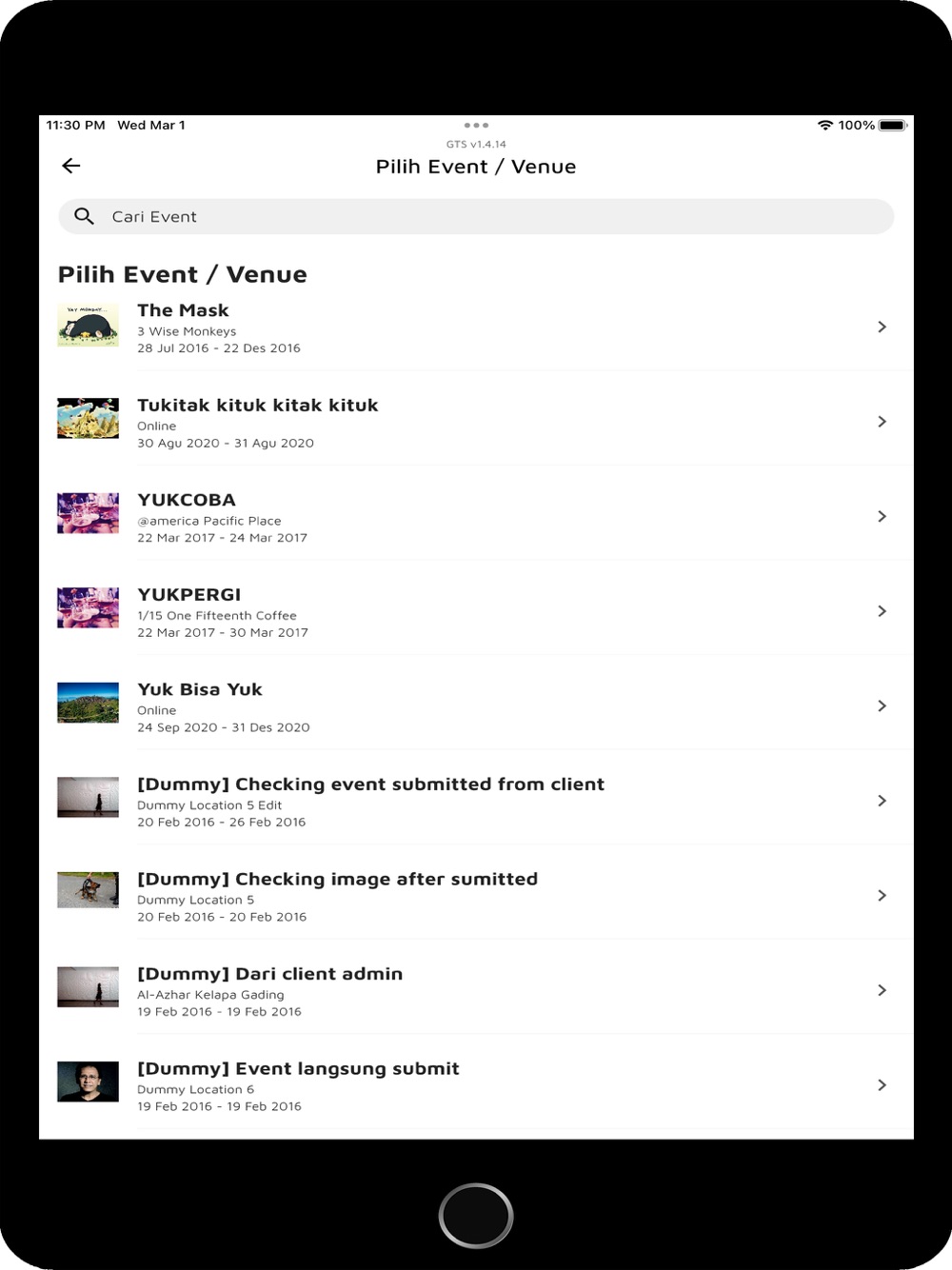This screenshot has width=952, height=1270.
Task: Select the YUKCOBA event title
Action: point(187,501)
